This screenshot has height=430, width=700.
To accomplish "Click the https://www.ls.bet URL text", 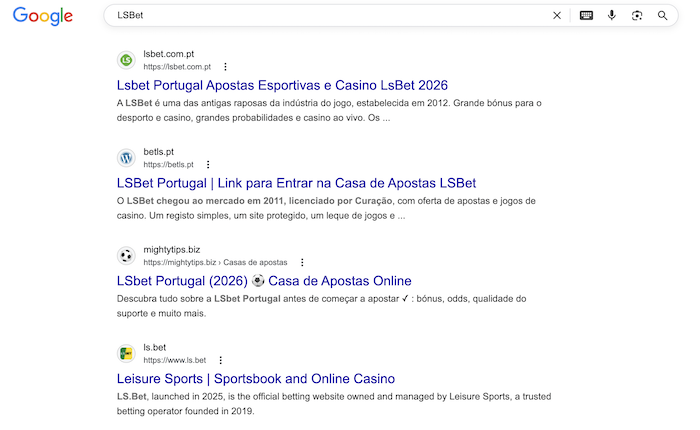I will click(175, 360).
